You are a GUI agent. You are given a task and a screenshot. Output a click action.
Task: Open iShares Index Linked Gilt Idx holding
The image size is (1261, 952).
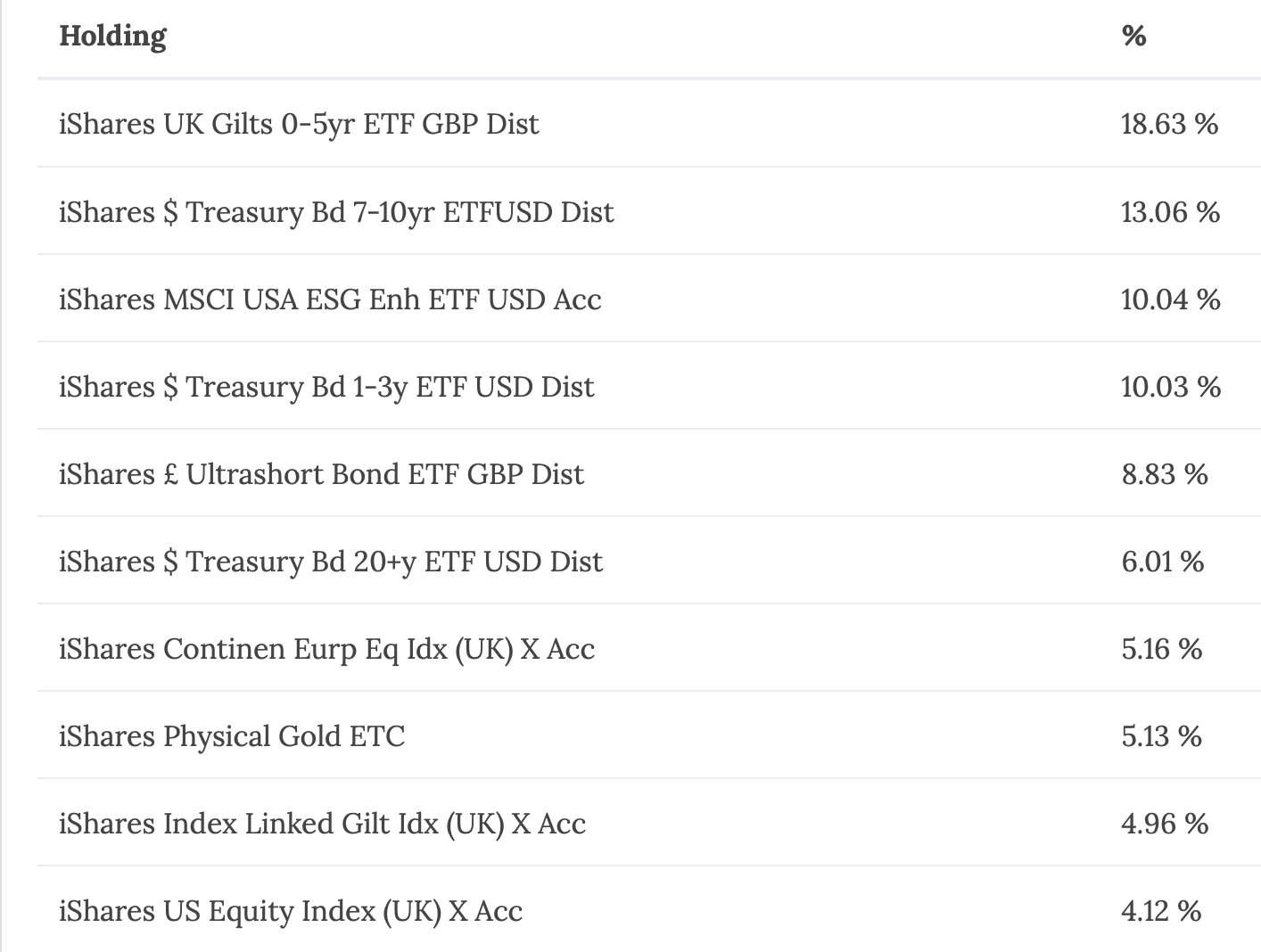[x=322, y=824]
